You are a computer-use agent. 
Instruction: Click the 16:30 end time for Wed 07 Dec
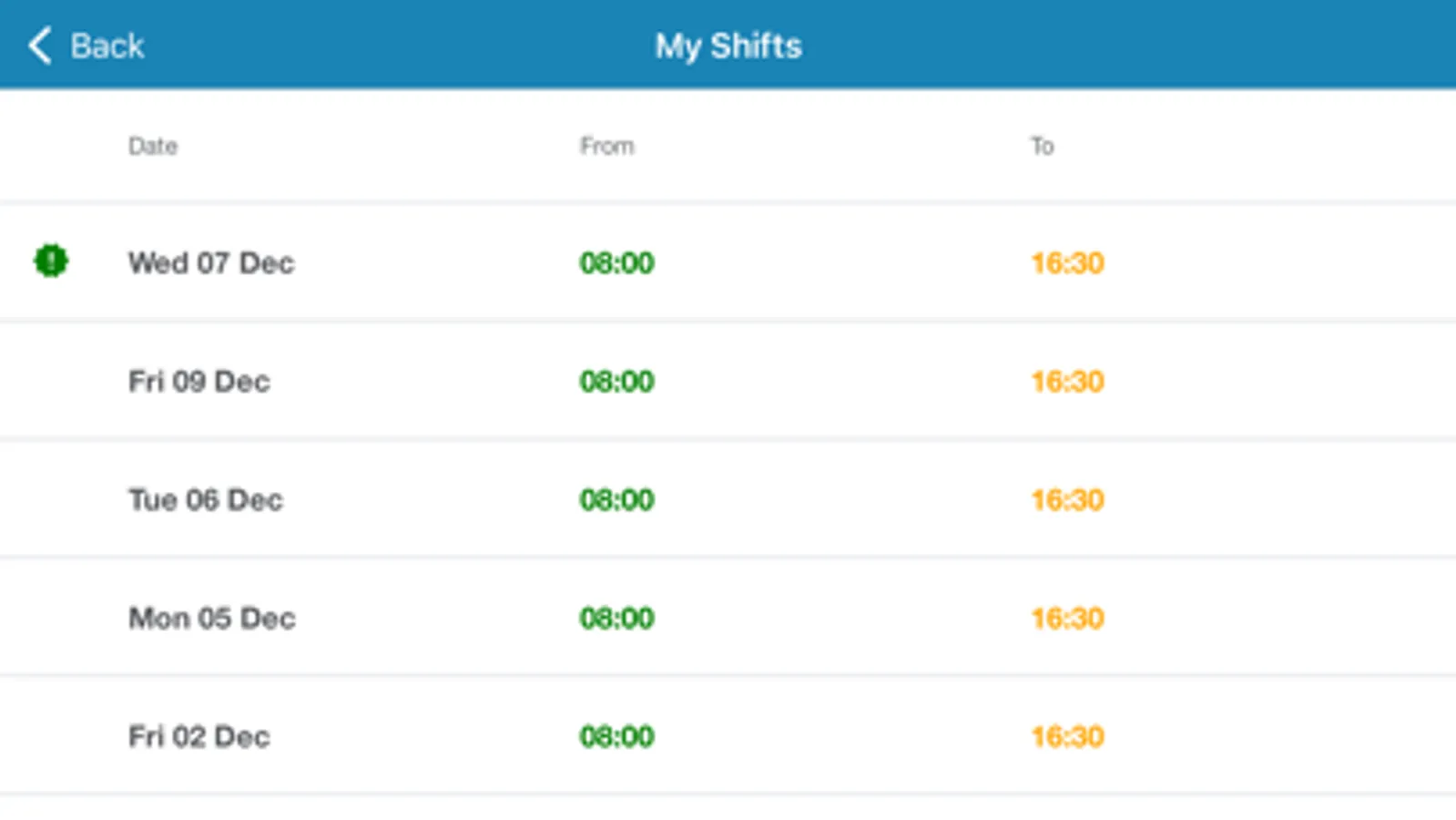1067,262
